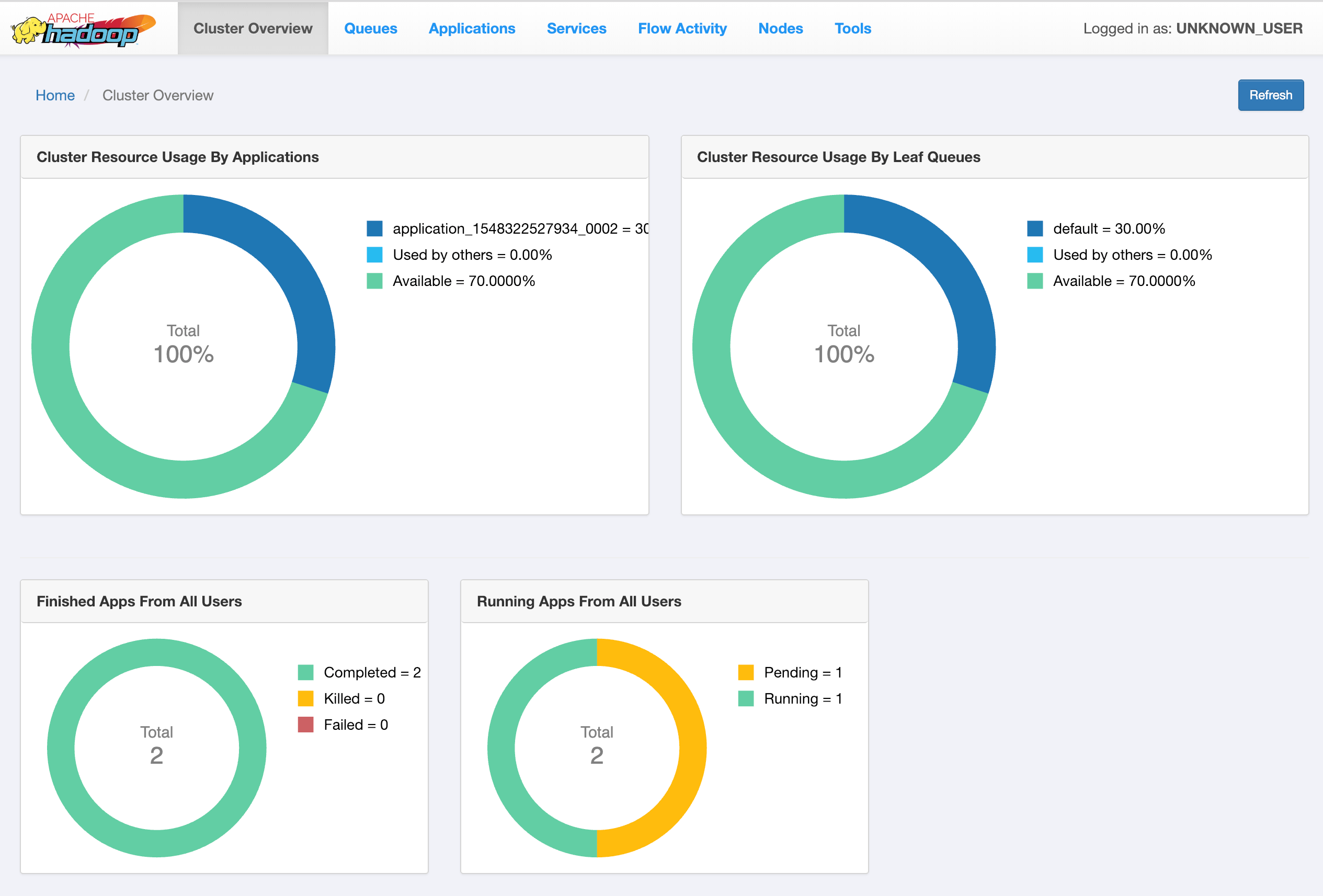Click the Failed legend swatch
This screenshot has width=1323, height=896.
(306, 725)
